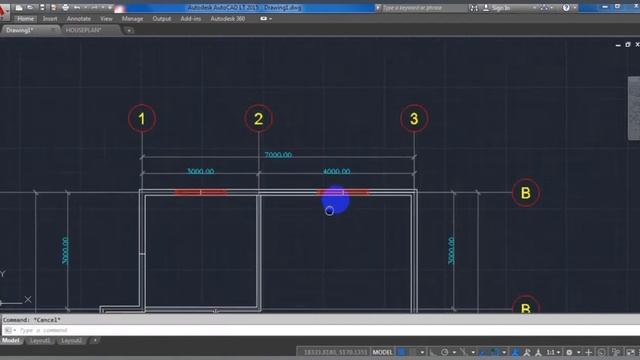The height and width of the screenshot is (360, 640).
Task: Toggle the grid display in status bar
Action: [x=402, y=352]
